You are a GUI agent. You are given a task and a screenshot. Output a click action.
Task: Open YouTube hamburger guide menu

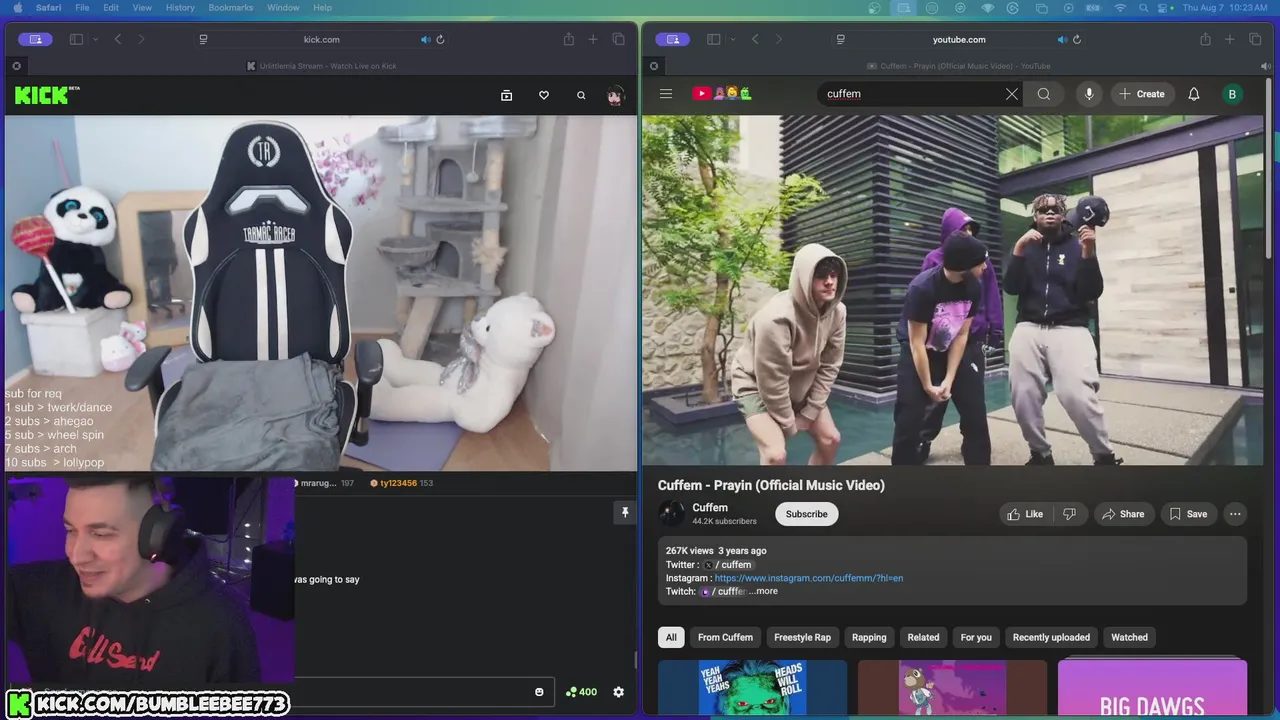(x=666, y=94)
